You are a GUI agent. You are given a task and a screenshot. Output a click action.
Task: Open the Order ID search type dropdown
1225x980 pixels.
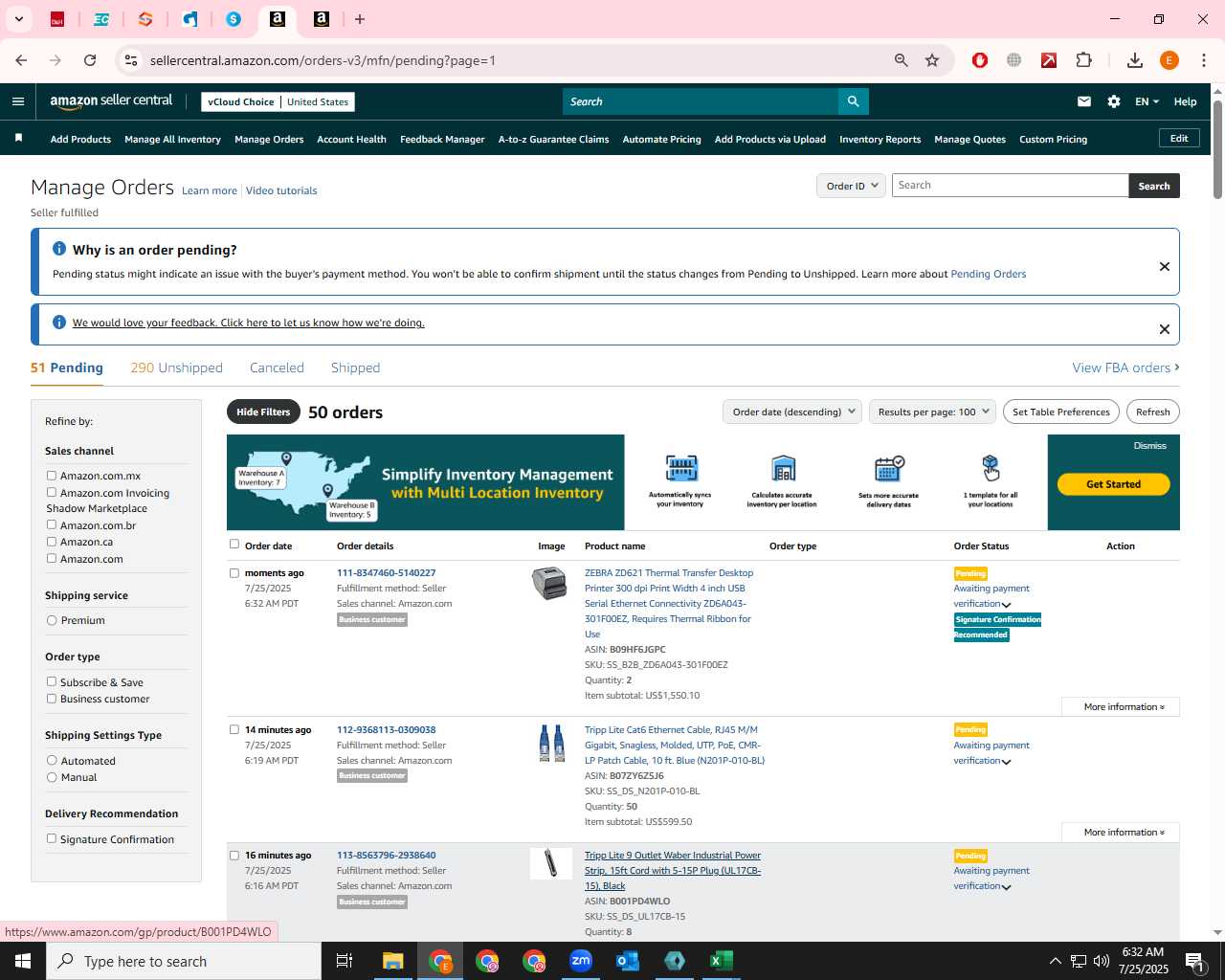coord(850,186)
